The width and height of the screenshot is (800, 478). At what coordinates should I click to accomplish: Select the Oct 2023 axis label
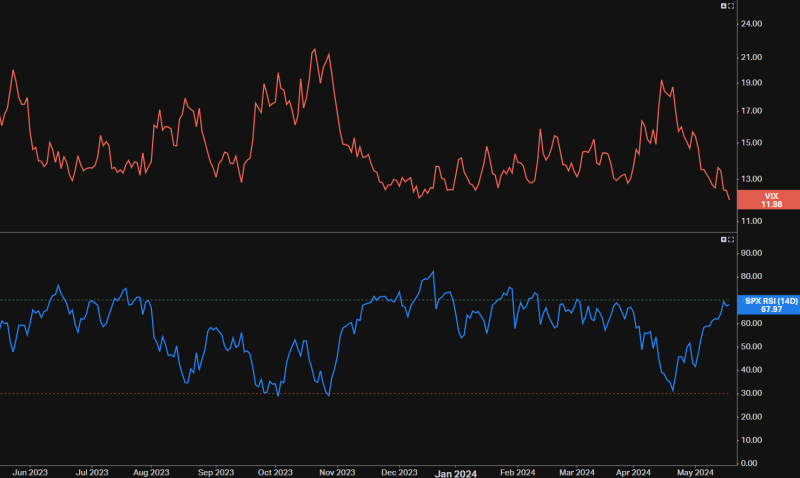(275, 471)
